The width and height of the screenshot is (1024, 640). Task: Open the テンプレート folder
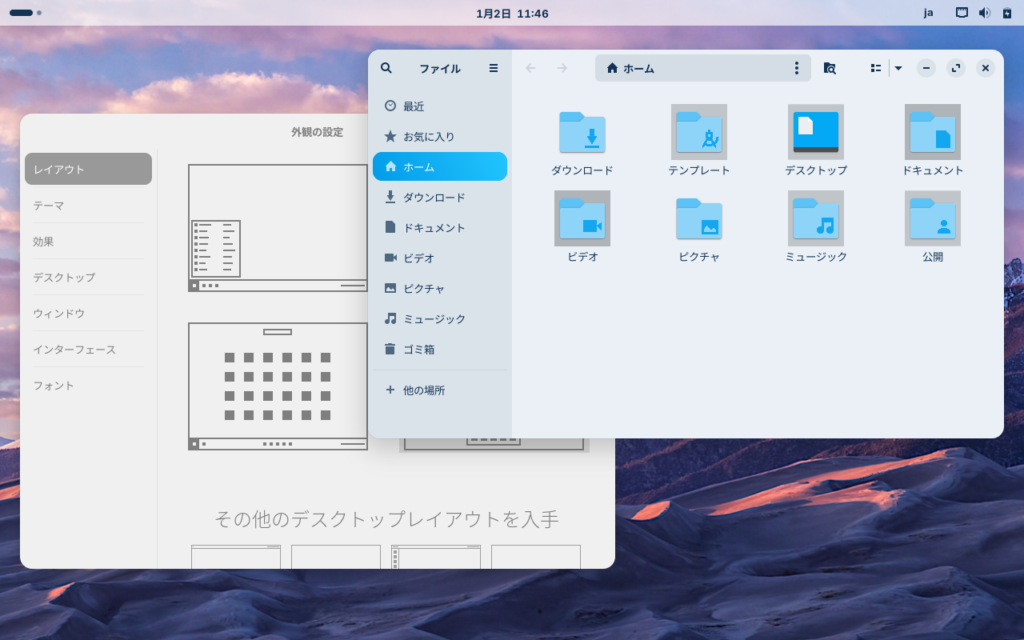[x=699, y=133]
